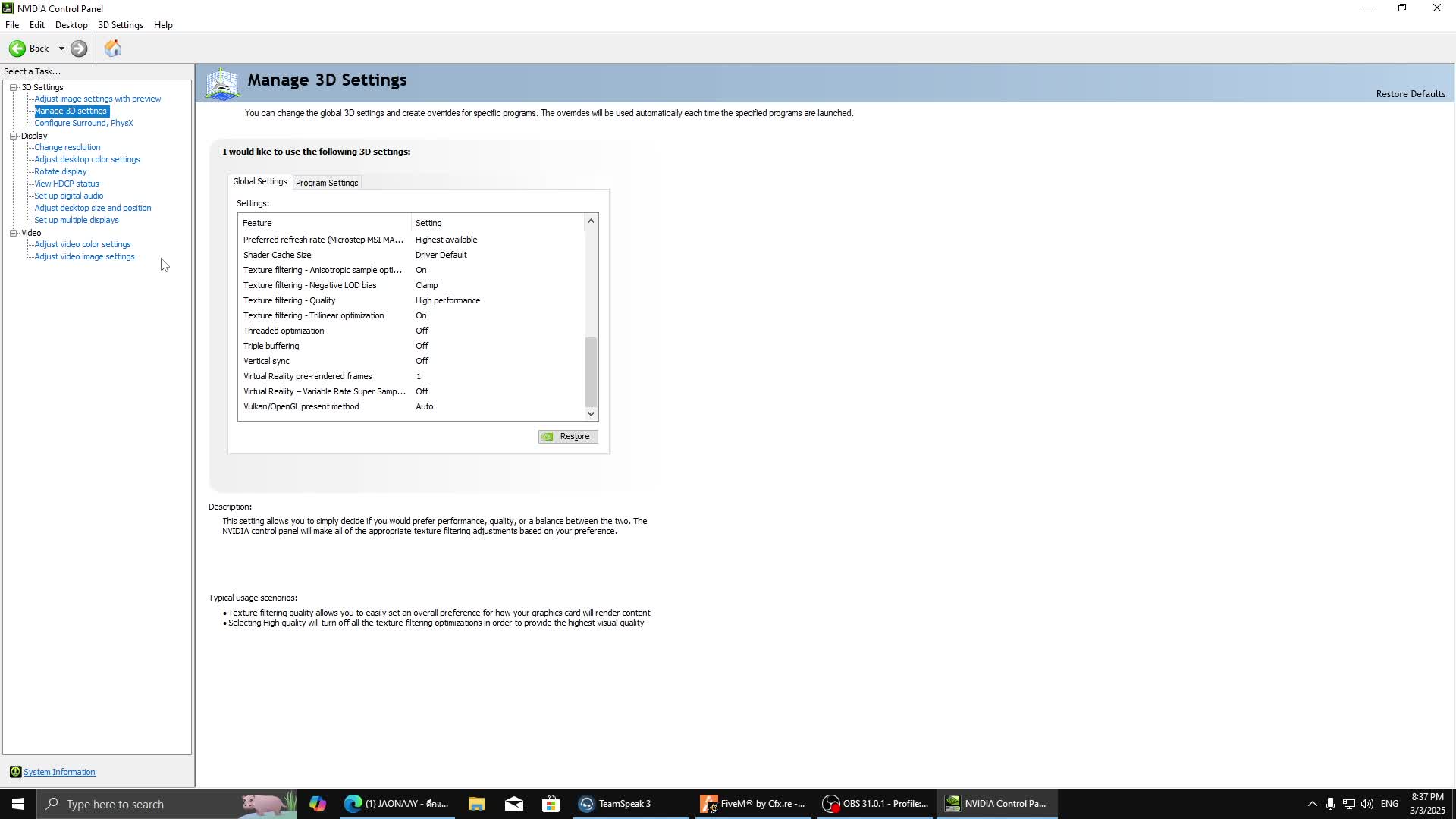
Task: Collapse the 3D Settings tree node
Action: (x=13, y=87)
